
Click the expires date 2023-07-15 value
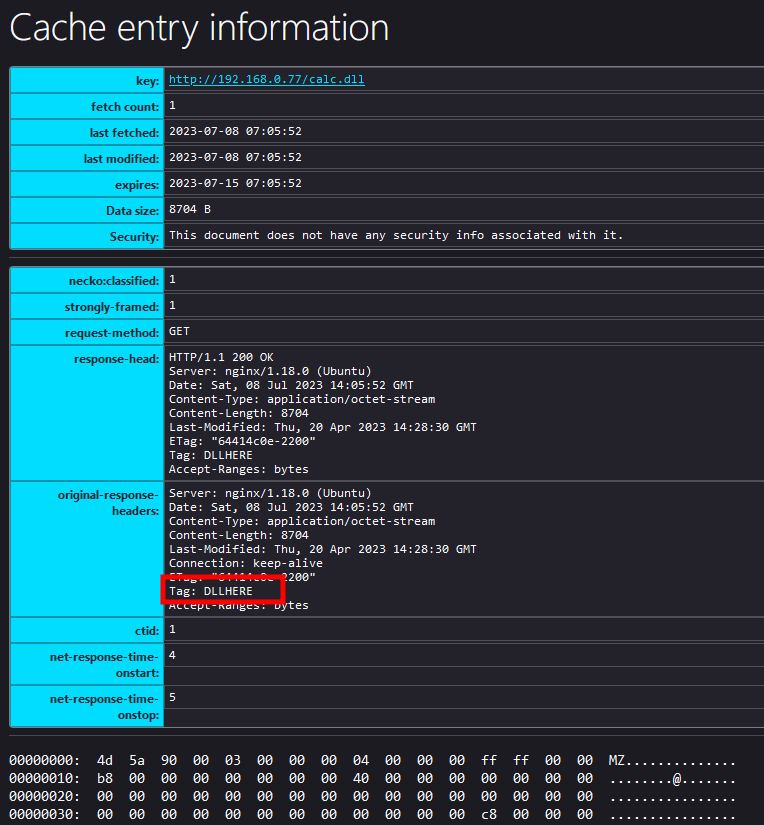(235, 184)
